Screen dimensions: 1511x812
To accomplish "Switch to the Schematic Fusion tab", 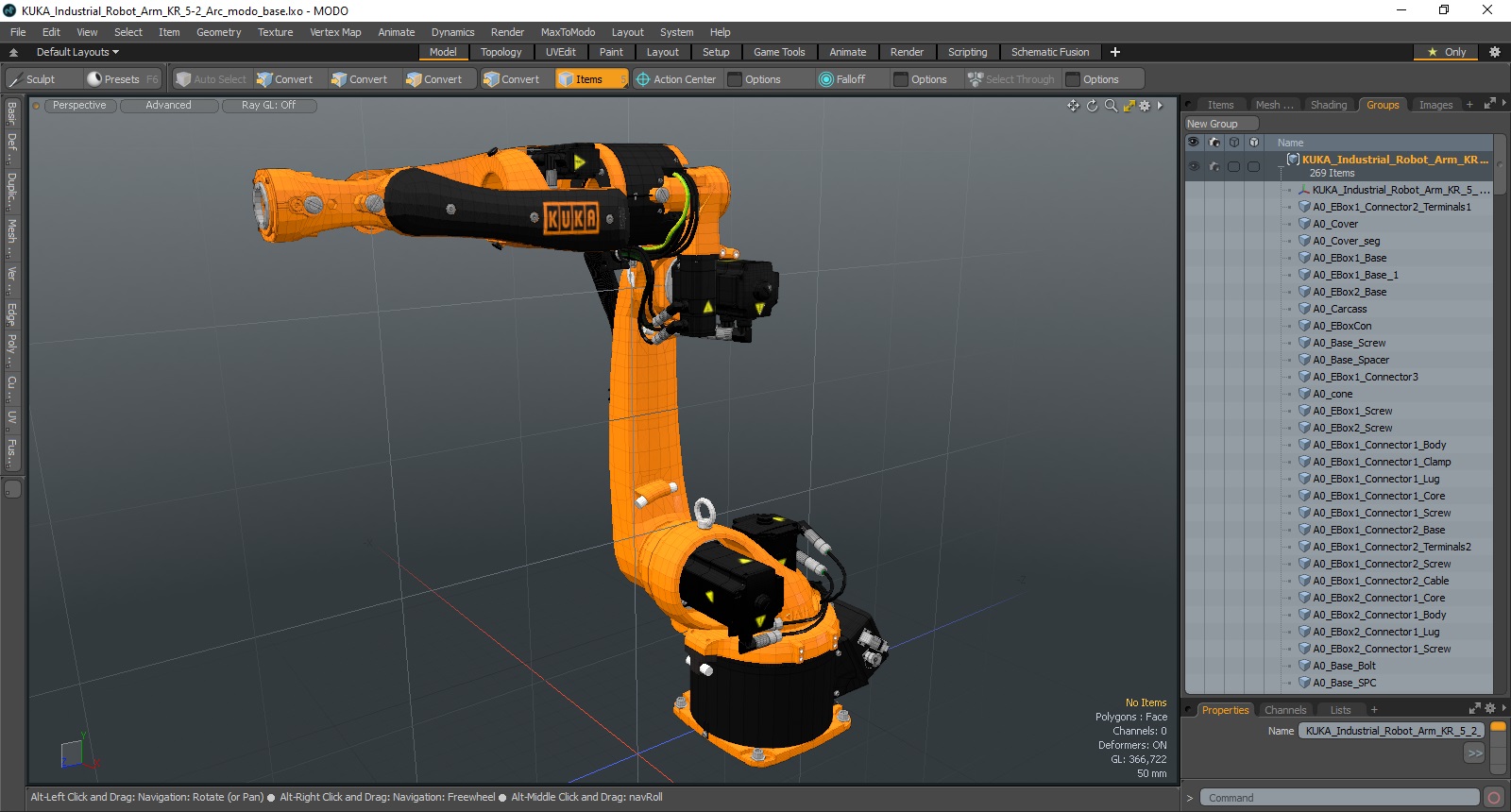I will [x=1050, y=52].
